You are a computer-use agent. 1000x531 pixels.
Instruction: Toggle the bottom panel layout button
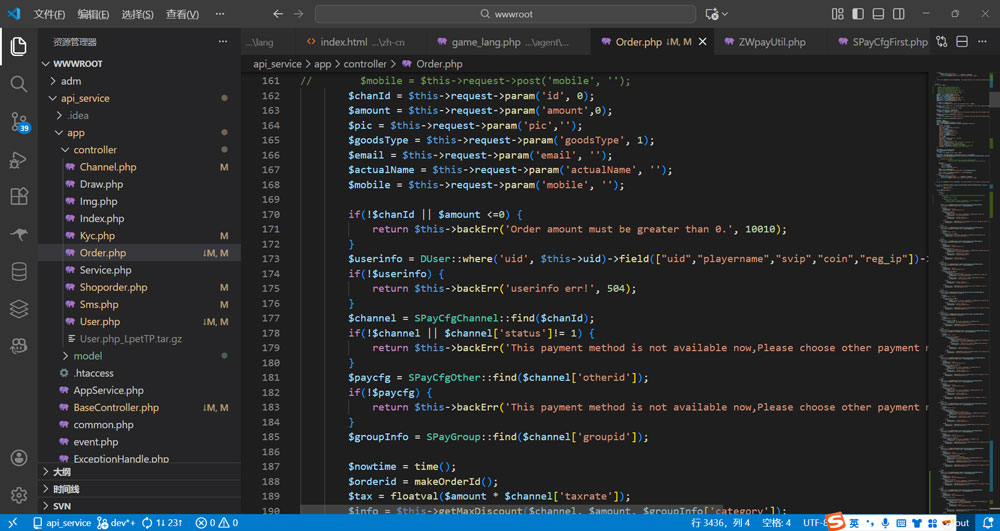click(x=878, y=14)
